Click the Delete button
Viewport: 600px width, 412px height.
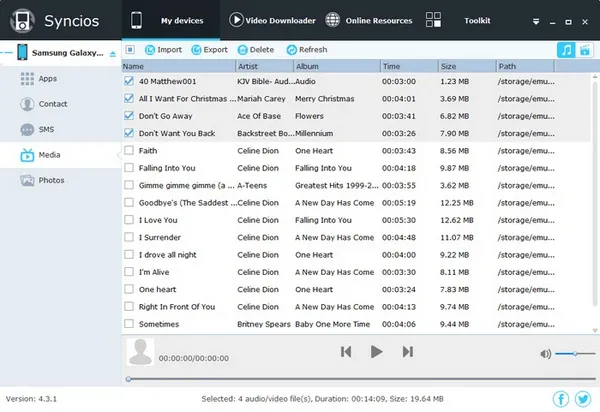coord(254,49)
